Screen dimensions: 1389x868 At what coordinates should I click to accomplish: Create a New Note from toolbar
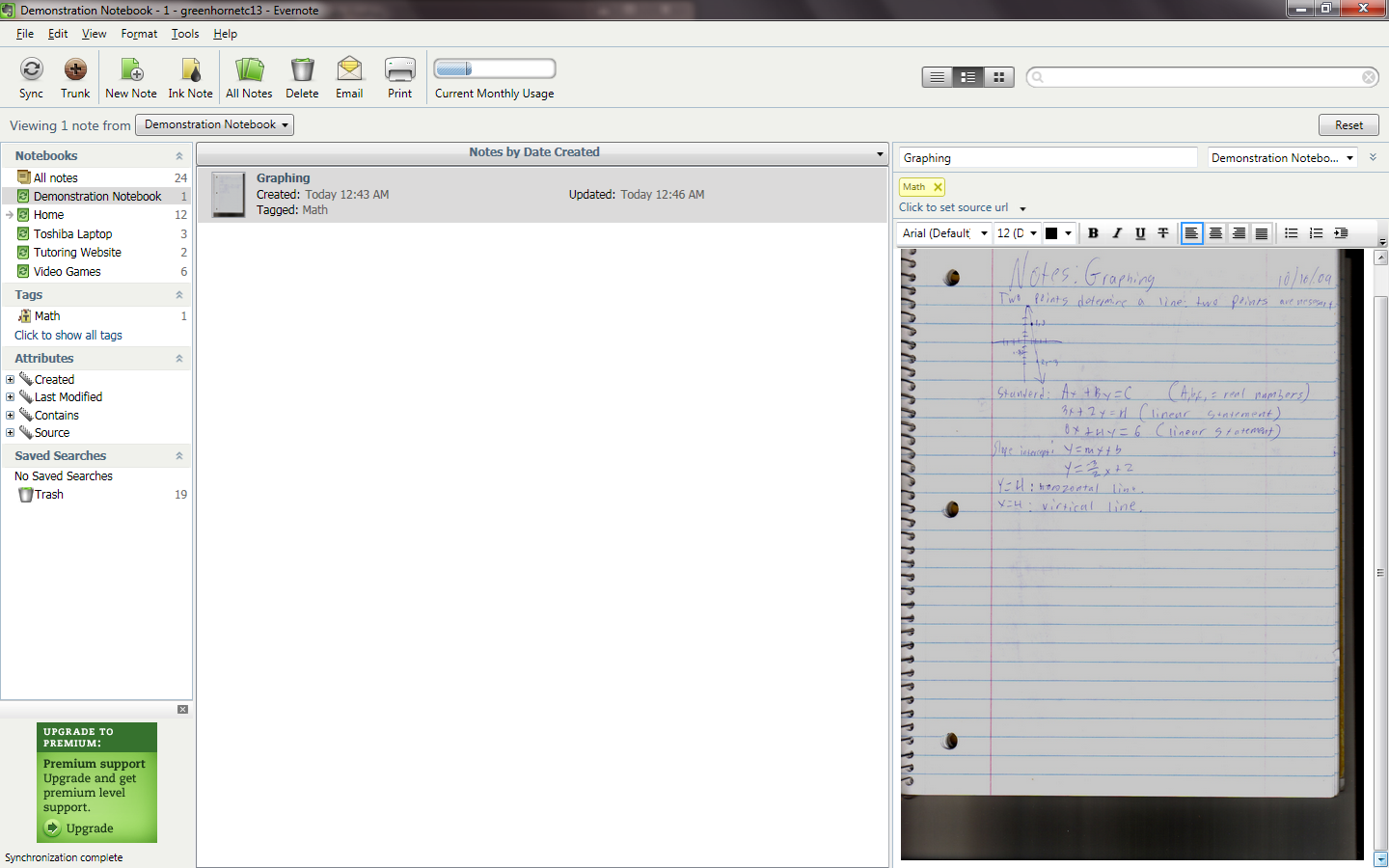click(131, 77)
